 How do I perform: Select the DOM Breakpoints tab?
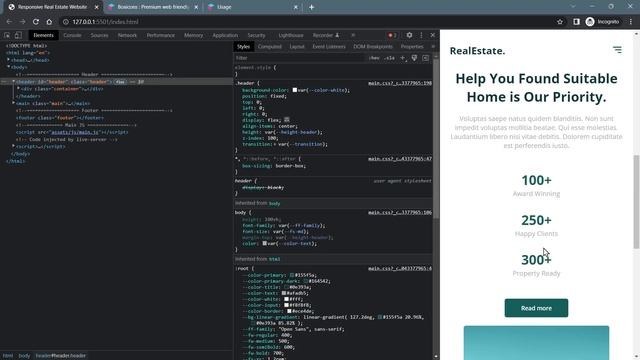pos(373,47)
